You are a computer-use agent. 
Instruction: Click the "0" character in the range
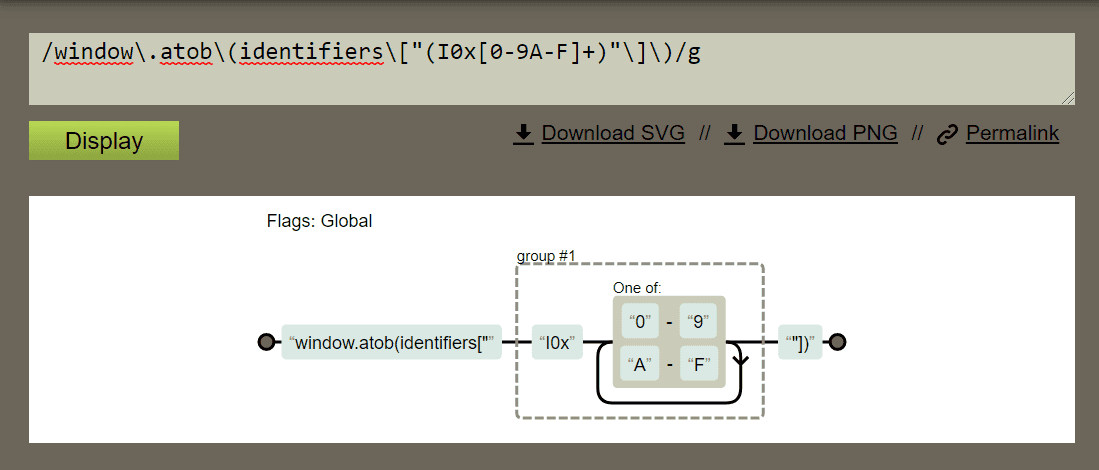637,323
